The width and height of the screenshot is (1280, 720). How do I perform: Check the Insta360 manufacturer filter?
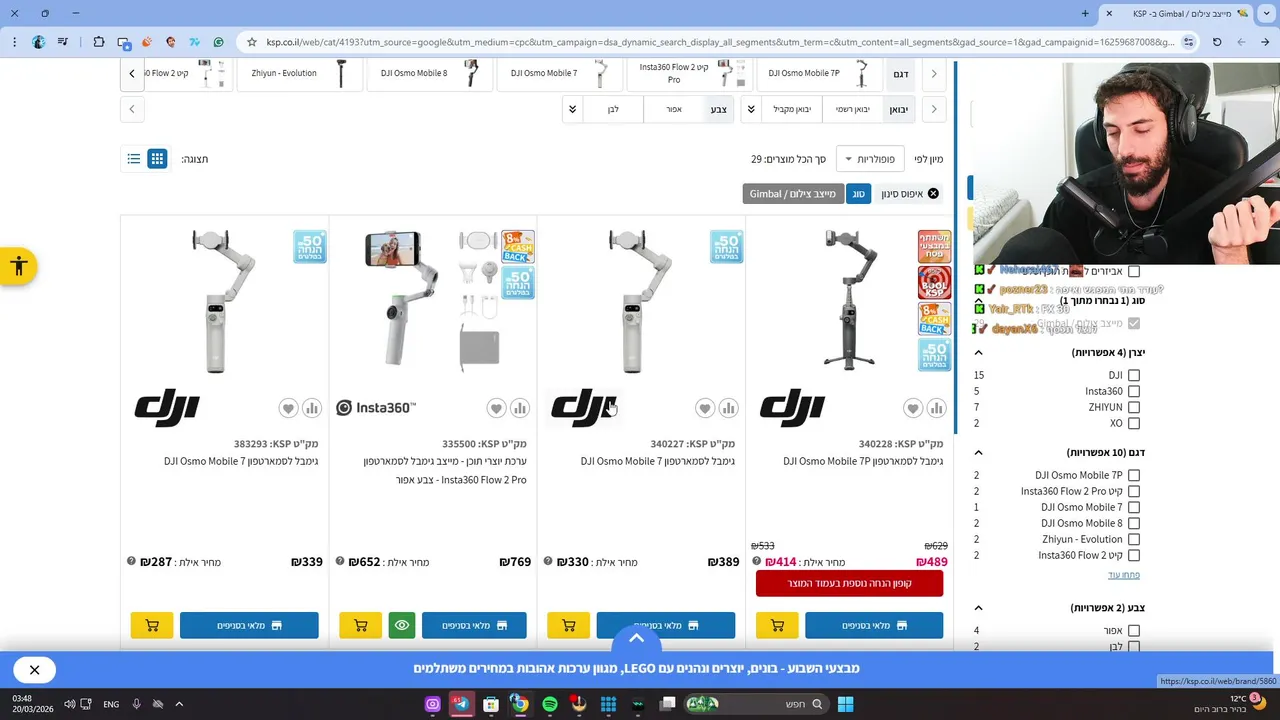pos(1133,391)
